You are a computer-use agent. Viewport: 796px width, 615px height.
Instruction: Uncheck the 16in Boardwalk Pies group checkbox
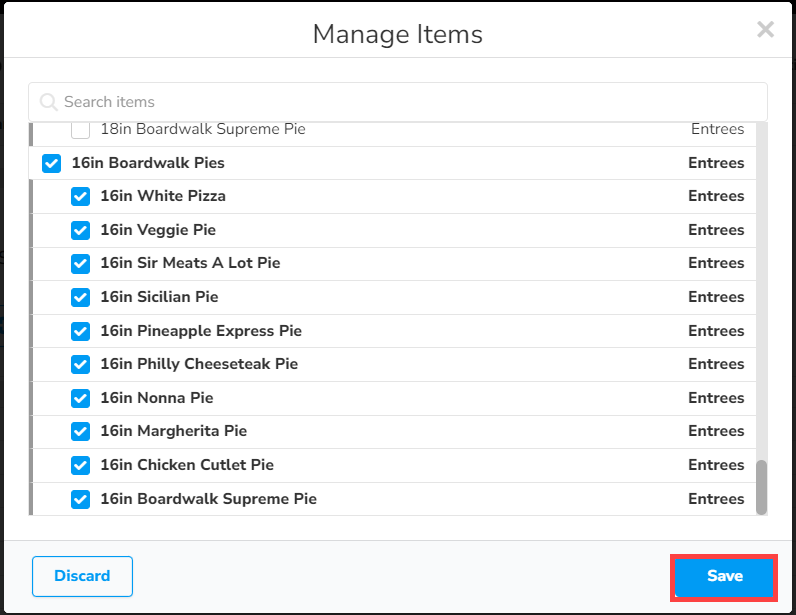coord(52,163)
